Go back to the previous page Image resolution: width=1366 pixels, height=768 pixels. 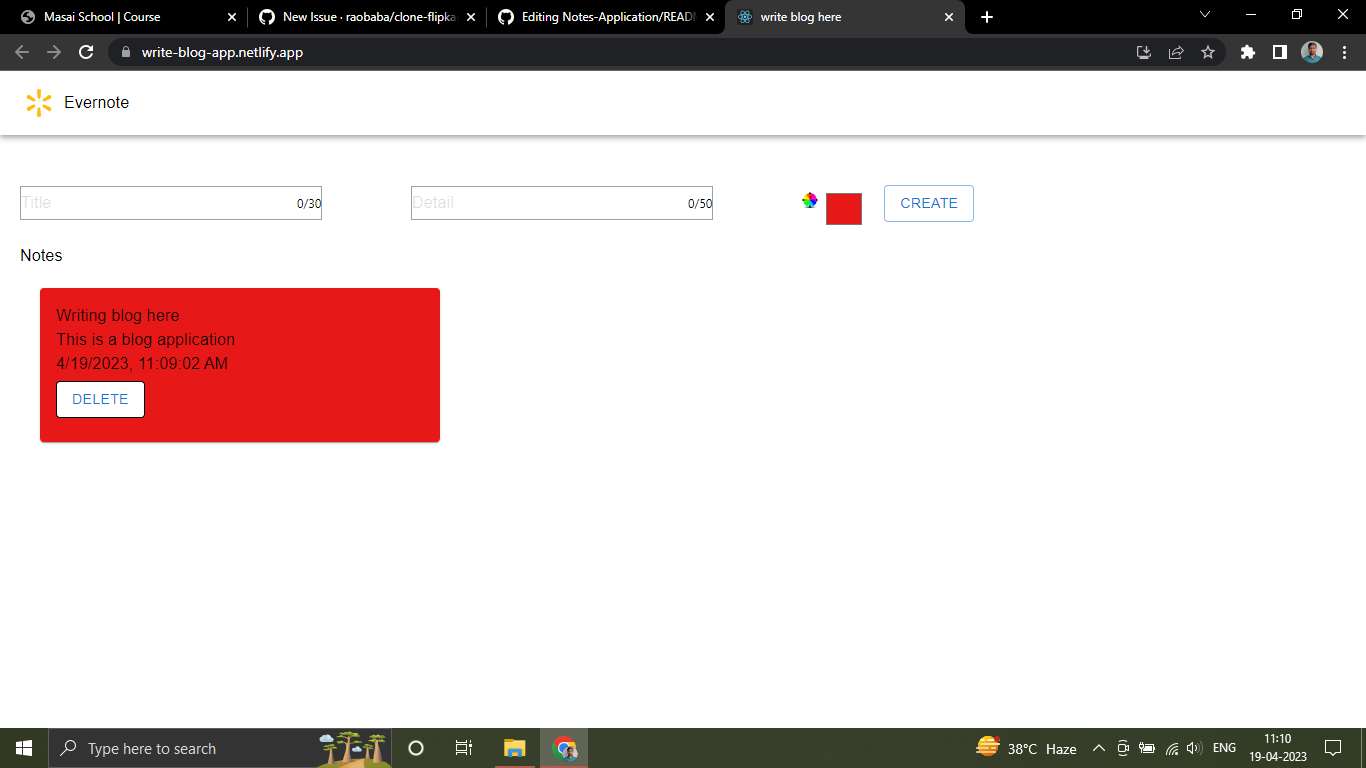(x=22, y=52)
